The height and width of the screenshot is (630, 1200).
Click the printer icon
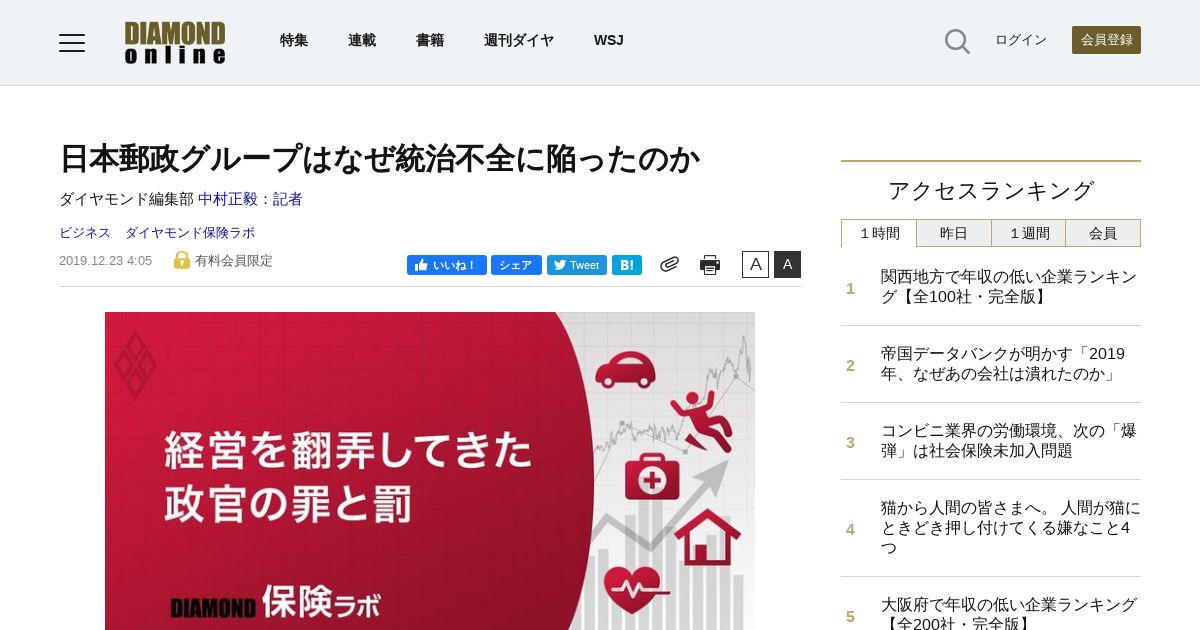click(x=710, y=265)
